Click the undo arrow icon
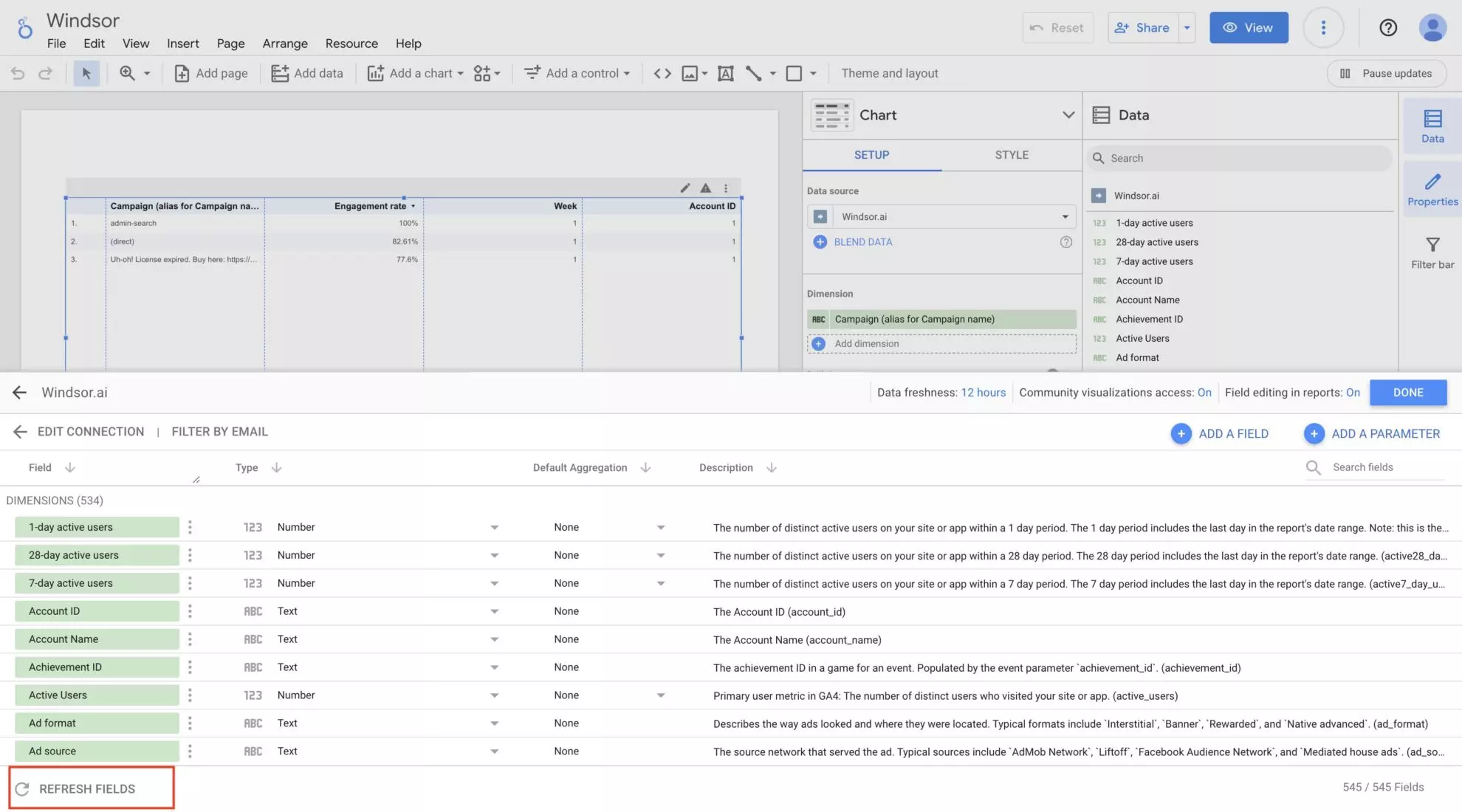The image size is (1462, 812). 18,73
